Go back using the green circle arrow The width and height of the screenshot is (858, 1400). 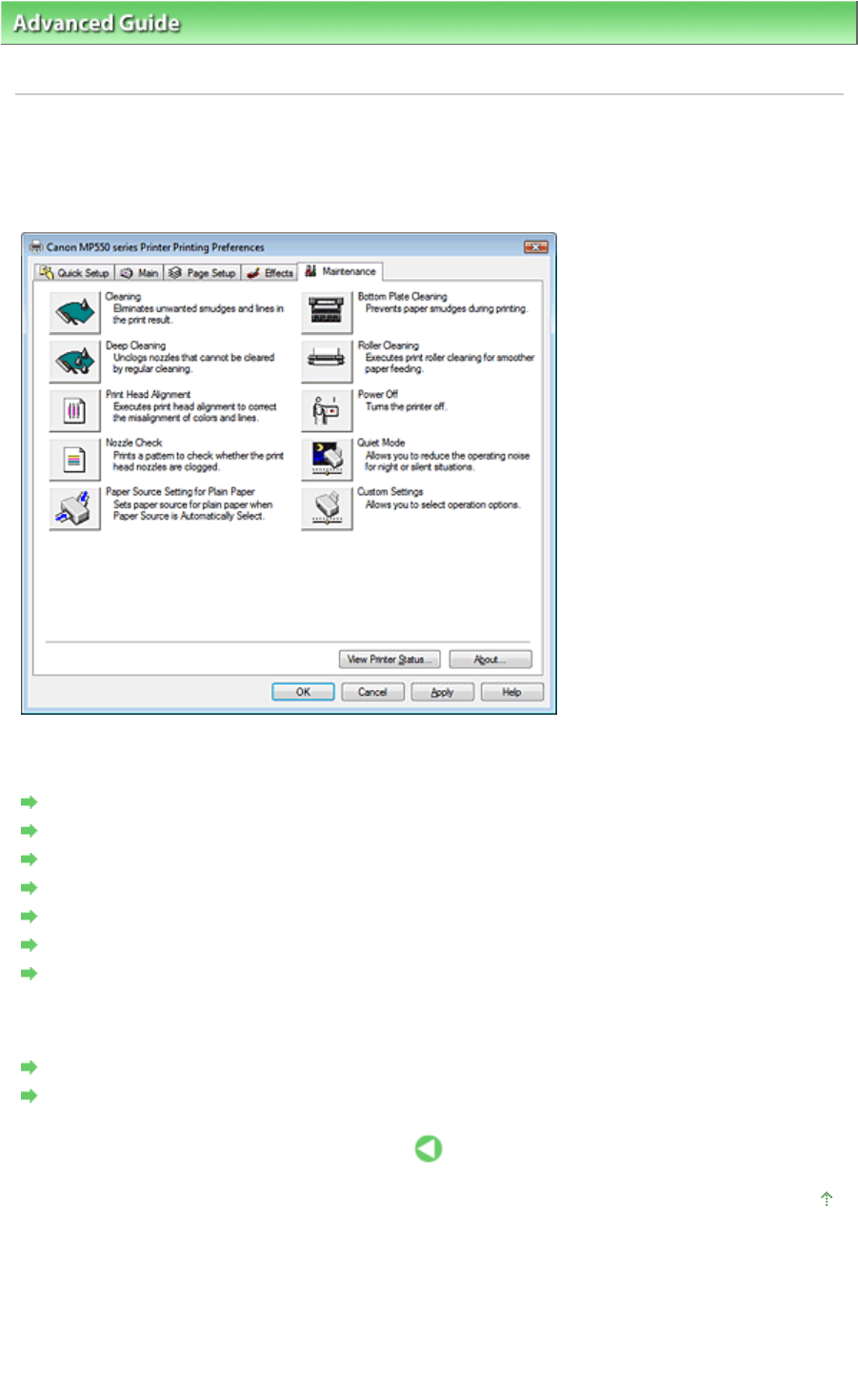point(429,1149)
